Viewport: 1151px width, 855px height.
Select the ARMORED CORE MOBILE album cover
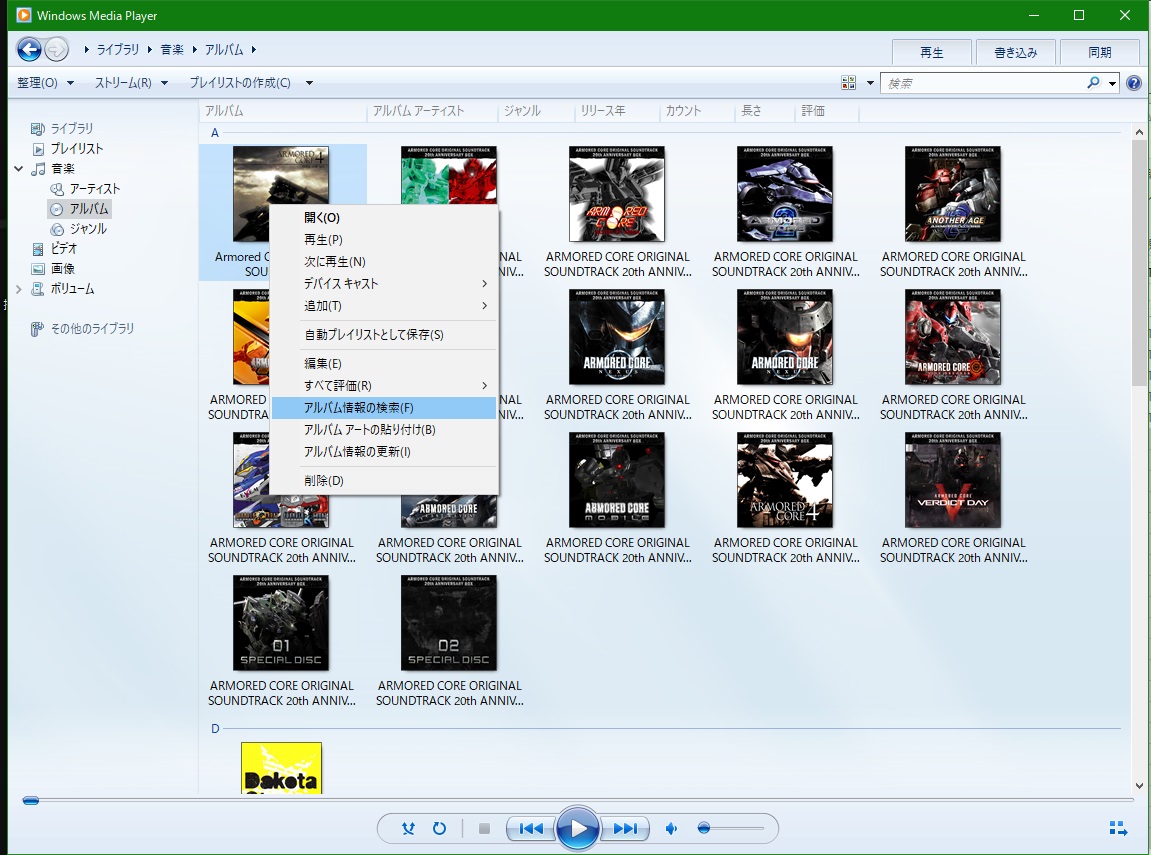point(617,480)
